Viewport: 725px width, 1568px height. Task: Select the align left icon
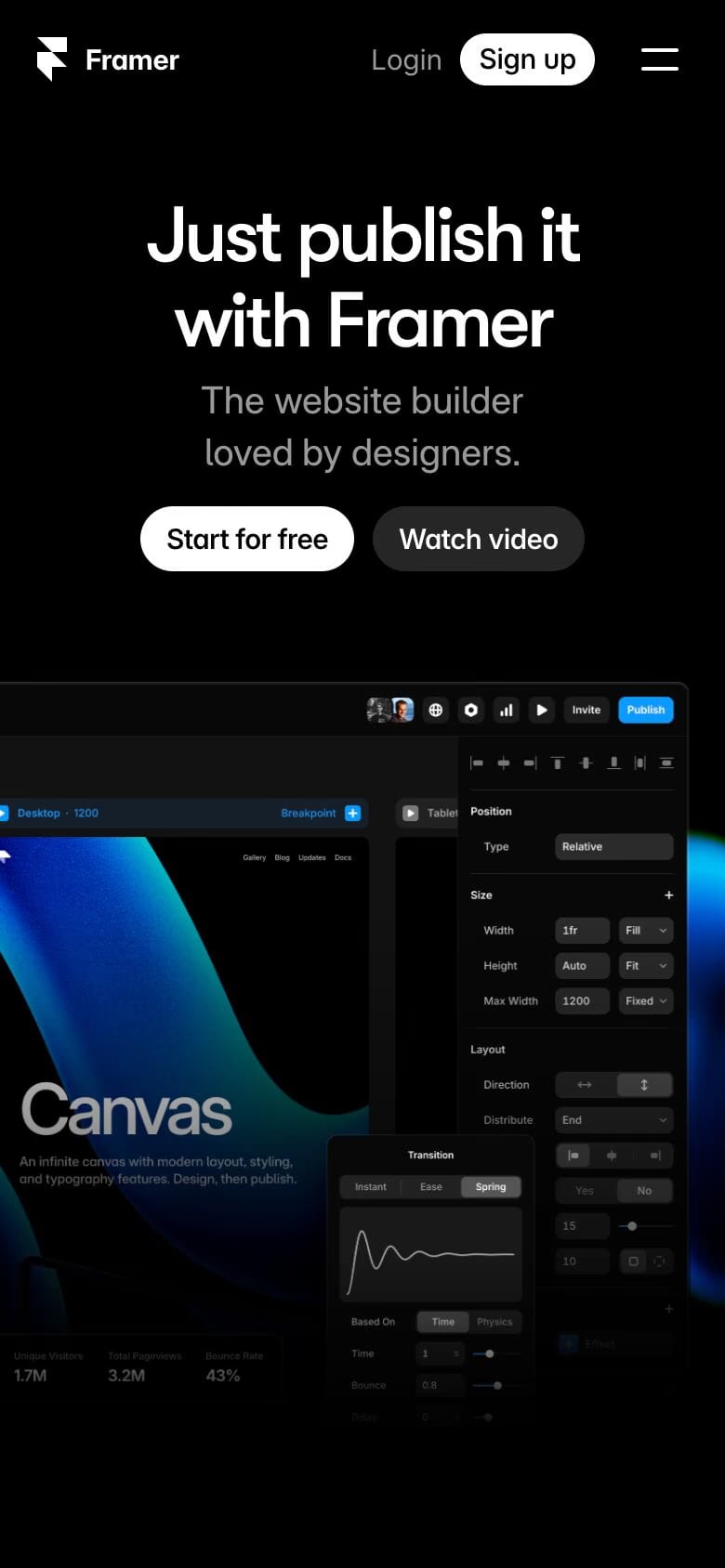(x=477, y=763)
